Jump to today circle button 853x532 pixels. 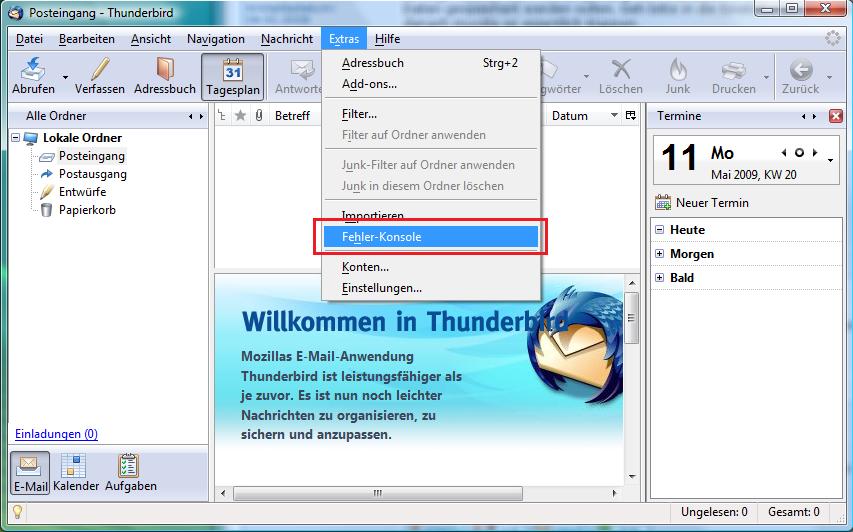coord(799,153)
